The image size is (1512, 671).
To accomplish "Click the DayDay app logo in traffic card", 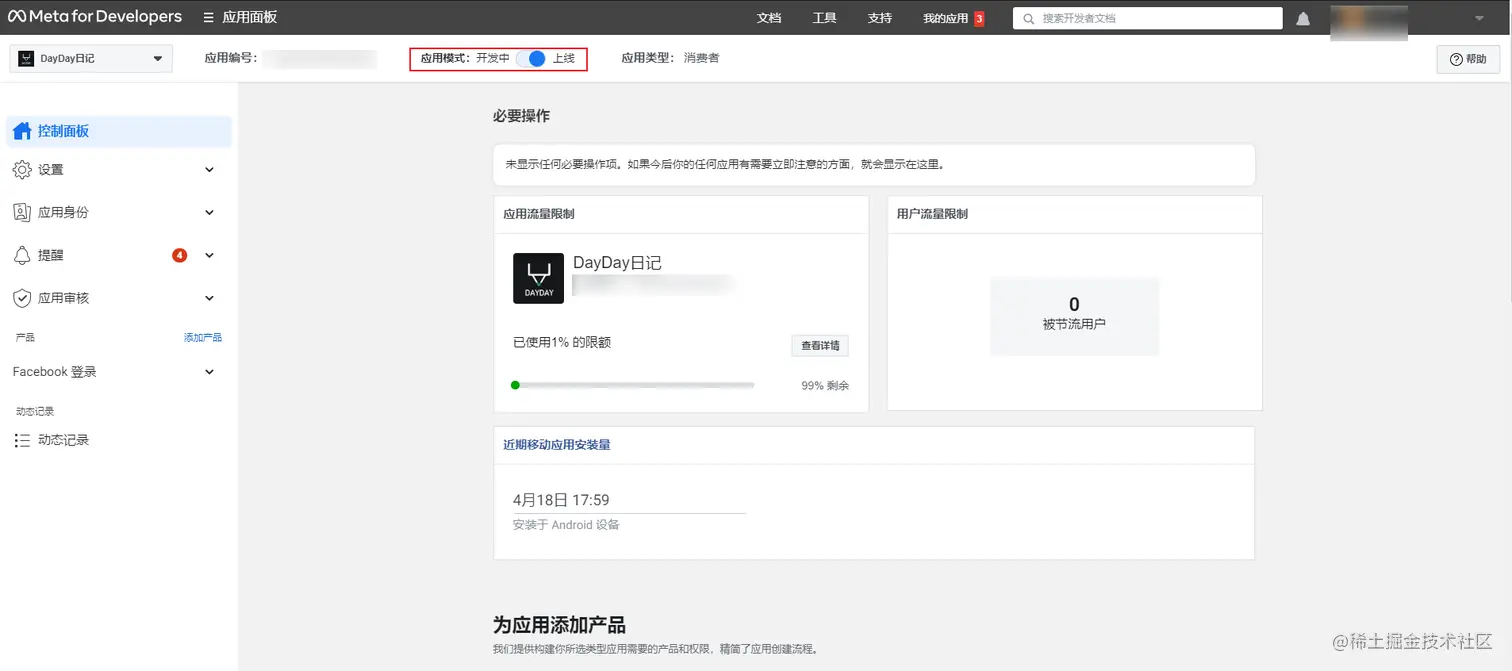I will (539, 278).
